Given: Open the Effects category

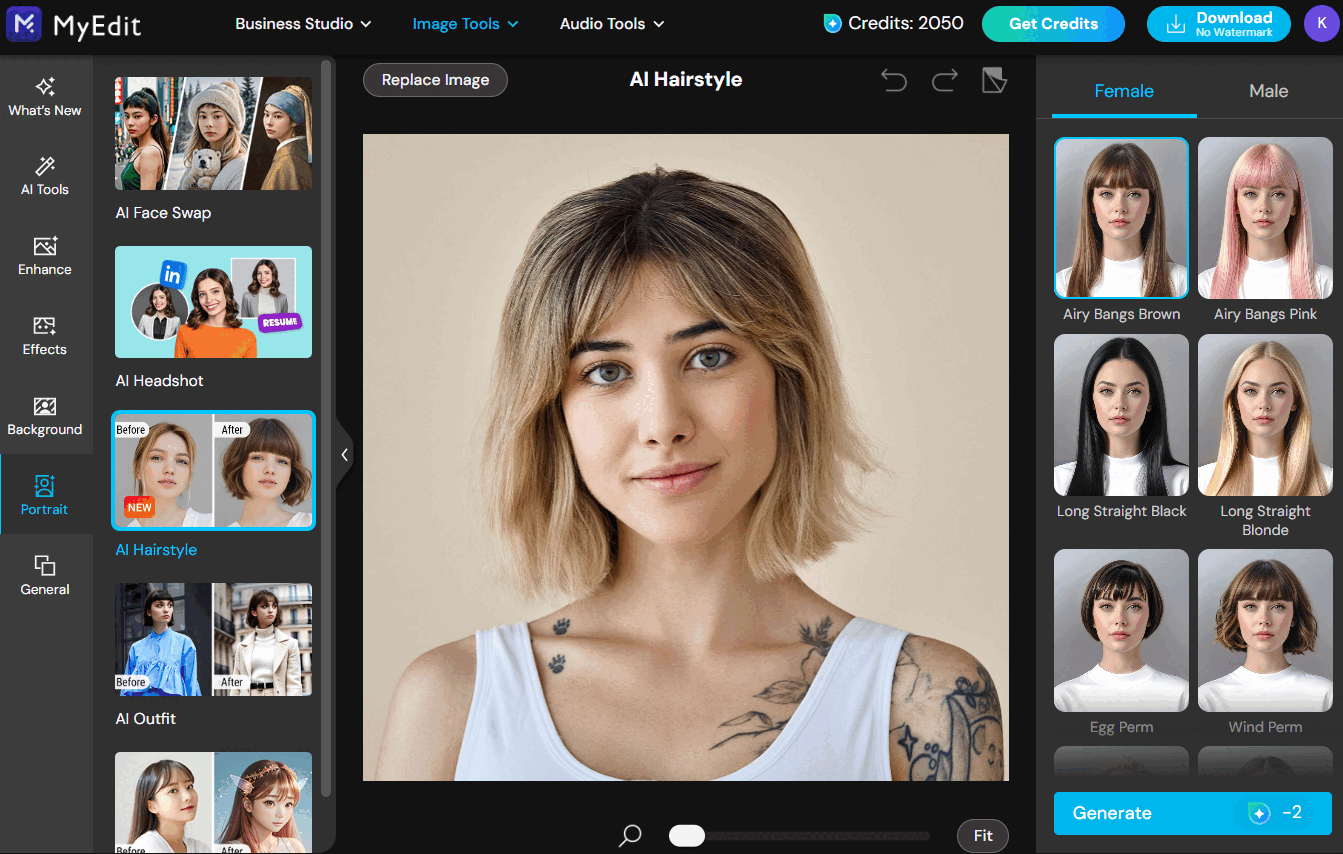Looking at the screenshot, I should (45, 336).
